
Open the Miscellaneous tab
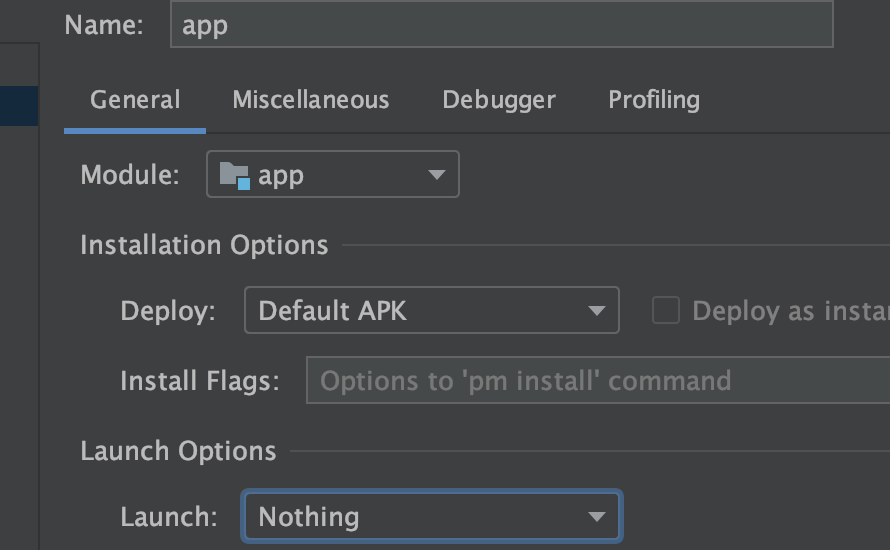(311, 100)
